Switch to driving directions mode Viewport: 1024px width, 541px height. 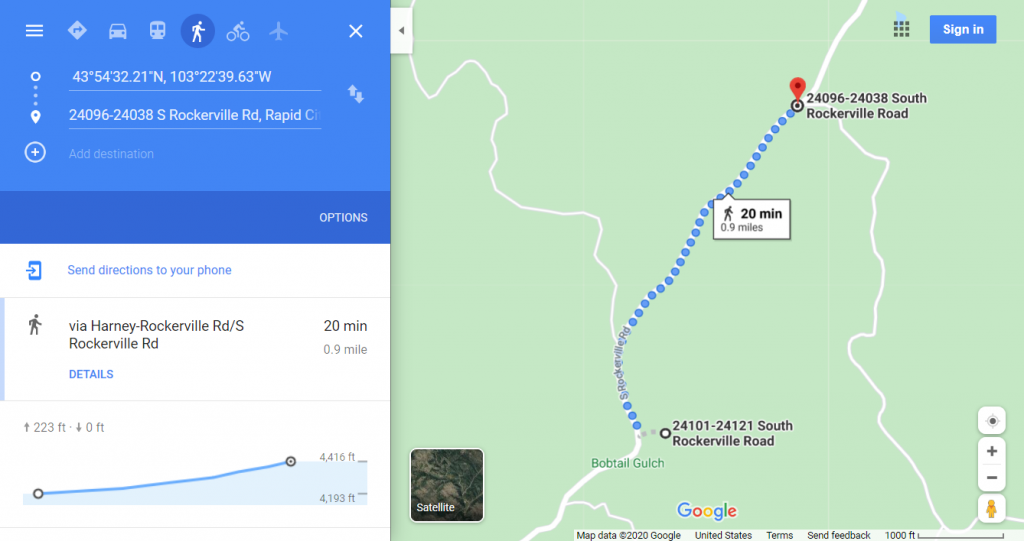click(118, 31)
